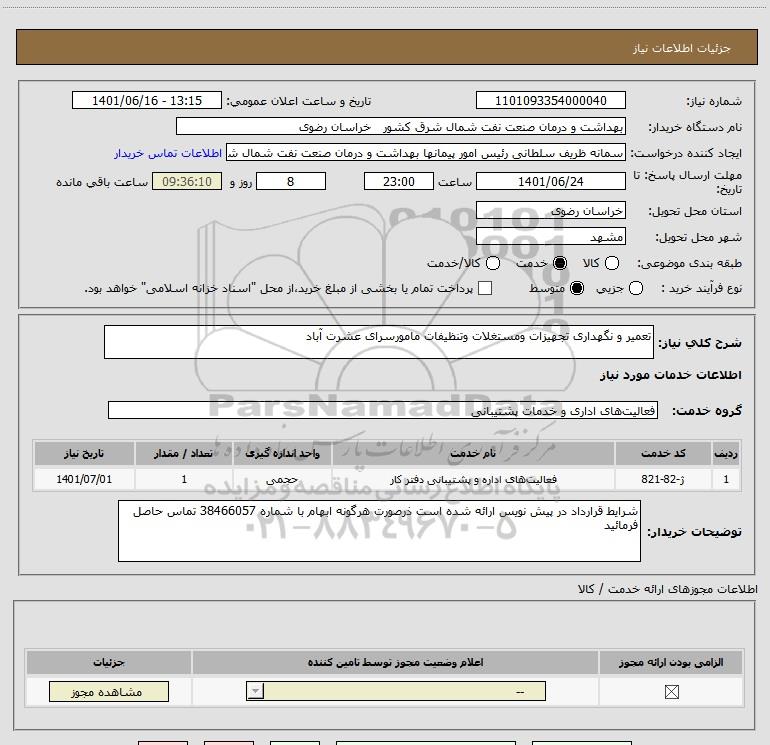
Task: Click the الزامی بودن ارائه مجوز header
Action: point(671,662)
